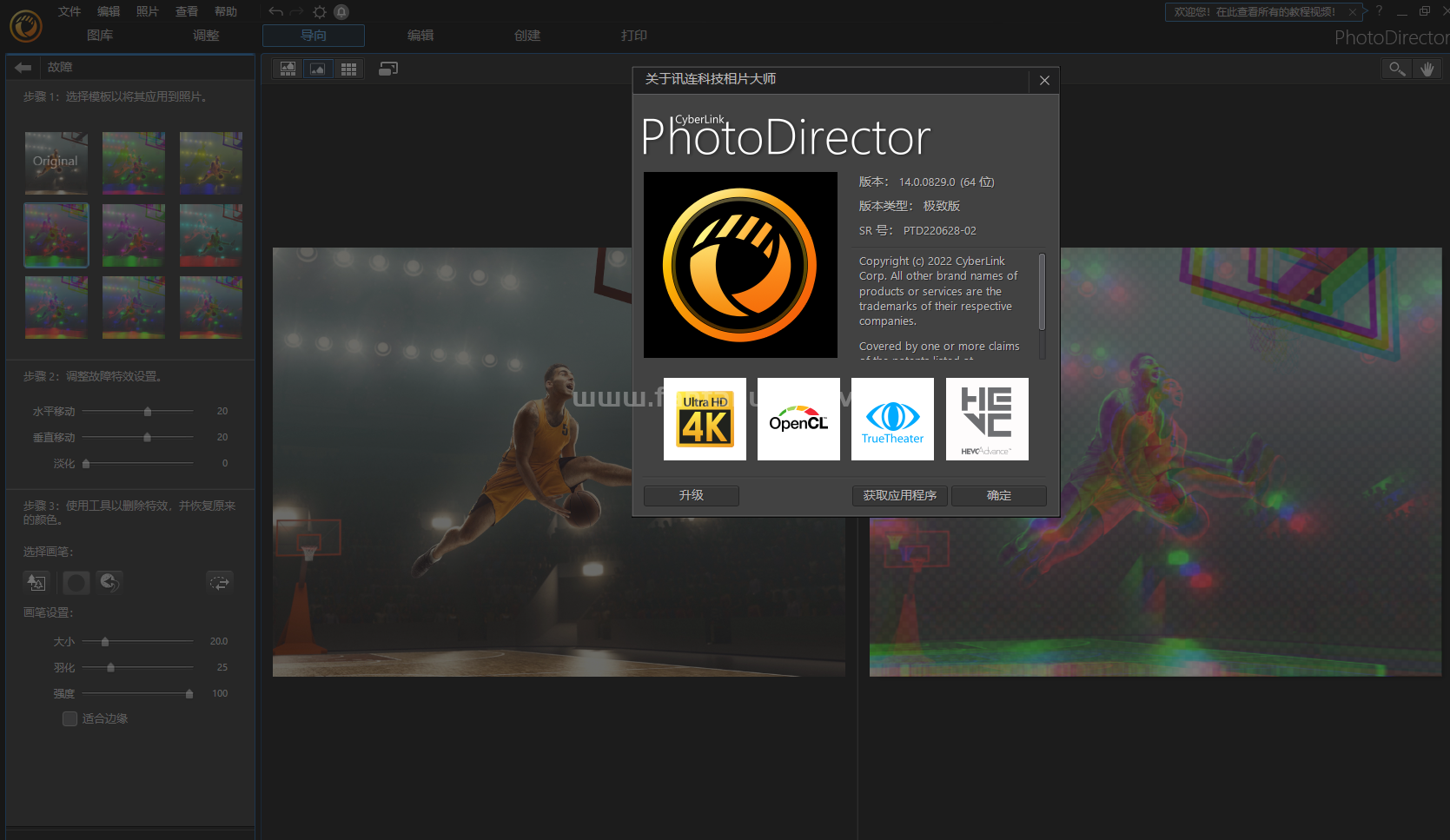Click the notification bell icon
Image resolution: width=1450 pixels, height=840 pixels.
point(341,12)
